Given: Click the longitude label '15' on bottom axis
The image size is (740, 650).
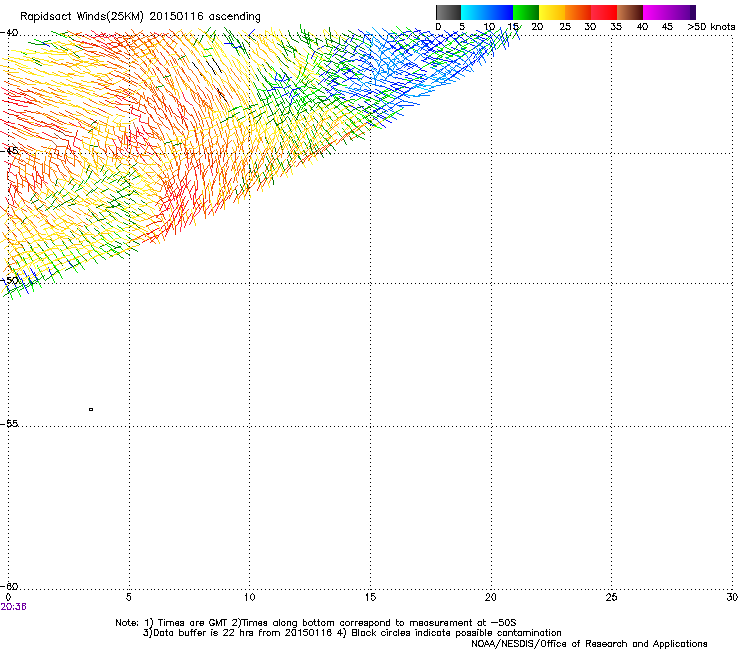Looking at the screenshot, I should point(370,597).
